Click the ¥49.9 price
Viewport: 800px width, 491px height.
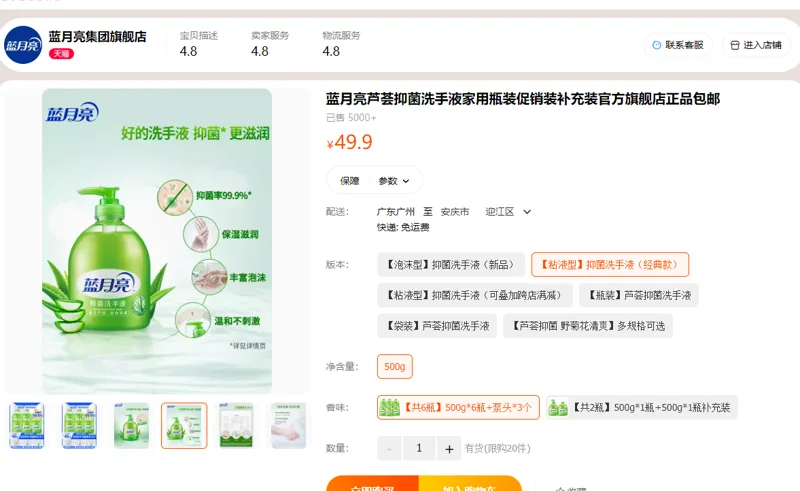(350, 142)
